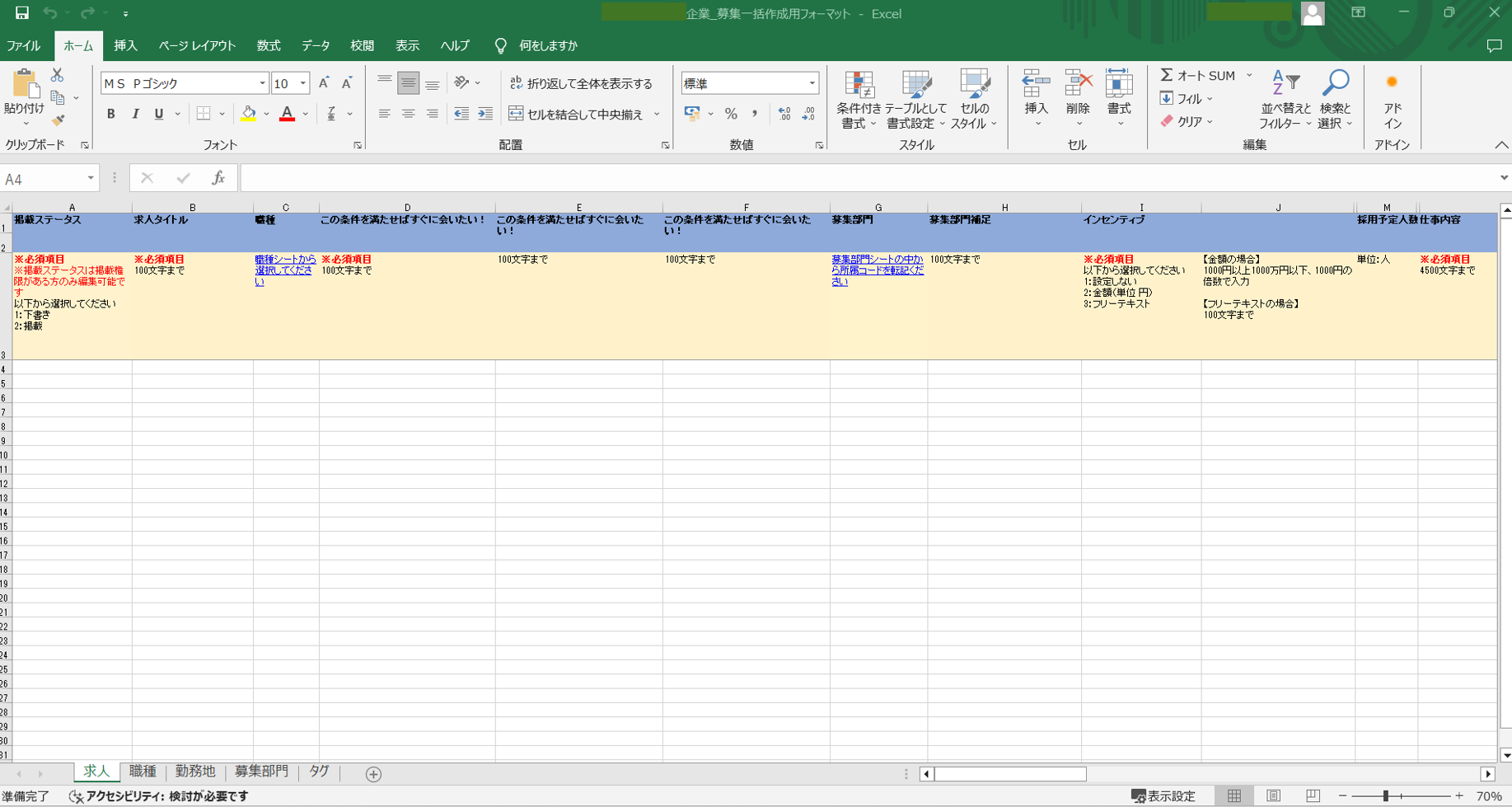Expand the Name Box dropdown
Screen dimensions: 1512x807
[x=91, y=179]
